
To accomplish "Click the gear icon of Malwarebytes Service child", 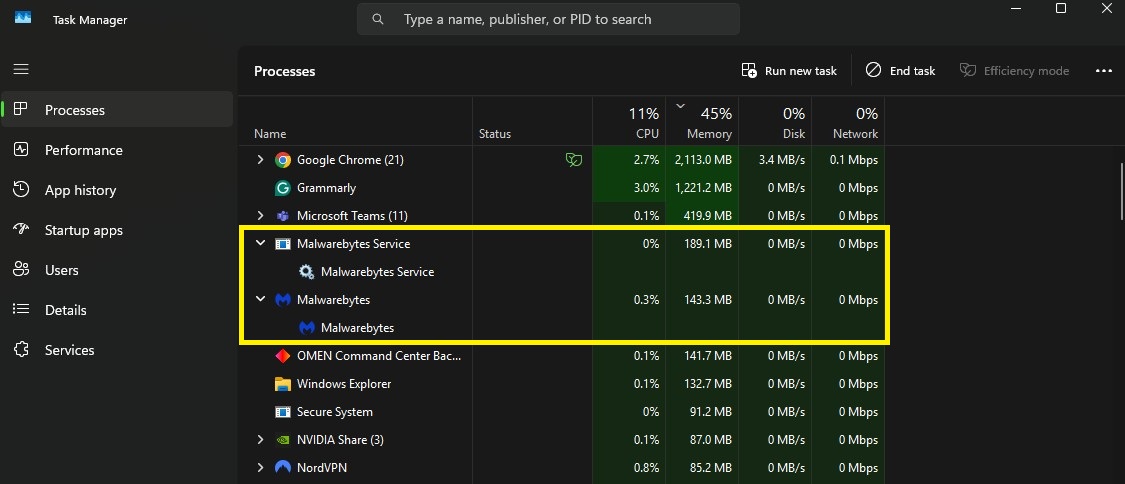I will pos(306,272).
